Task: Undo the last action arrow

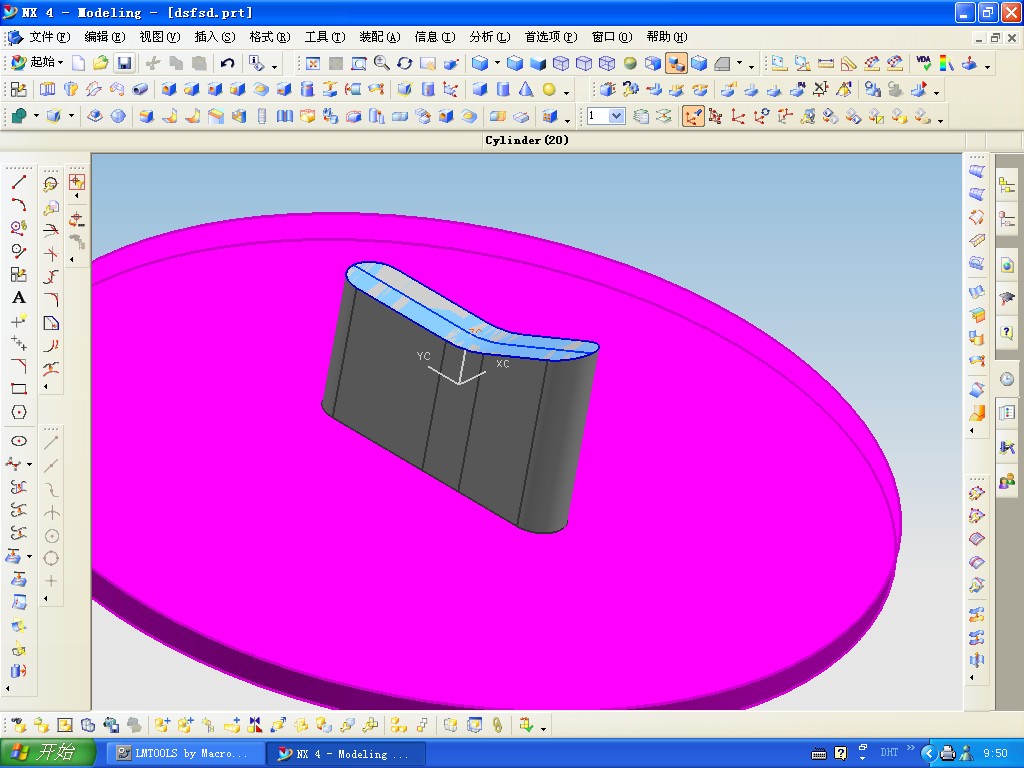Action: tap(227, 63)
